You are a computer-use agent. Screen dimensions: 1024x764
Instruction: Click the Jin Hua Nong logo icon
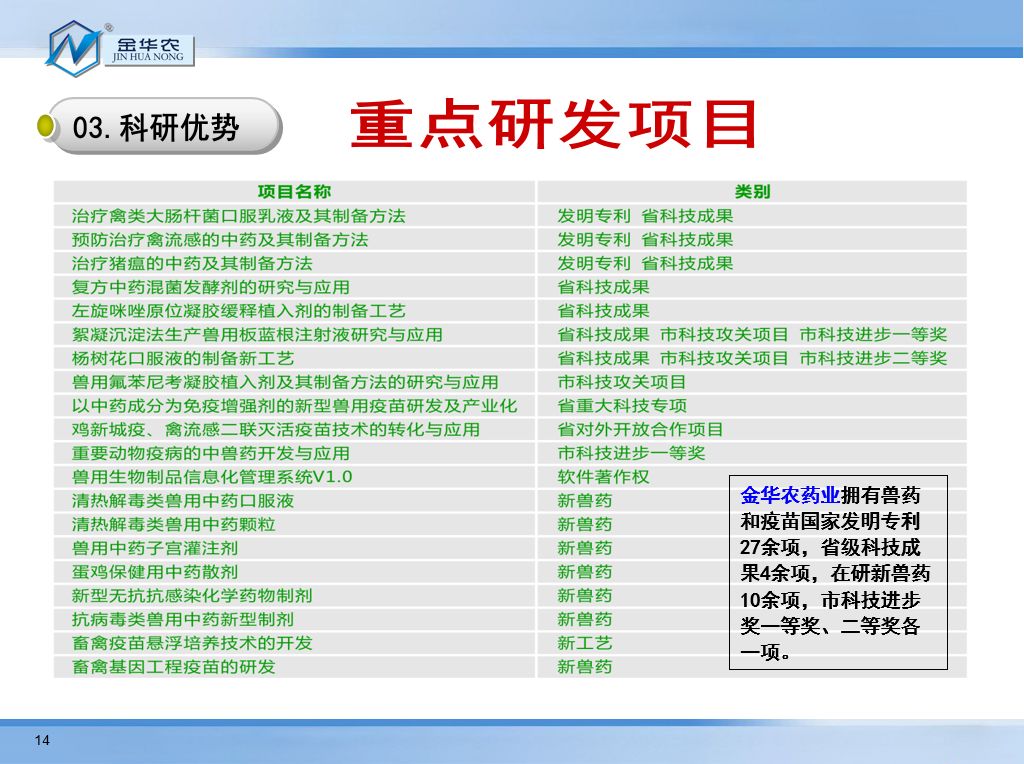pyautogui.click(x=74, y=48)
